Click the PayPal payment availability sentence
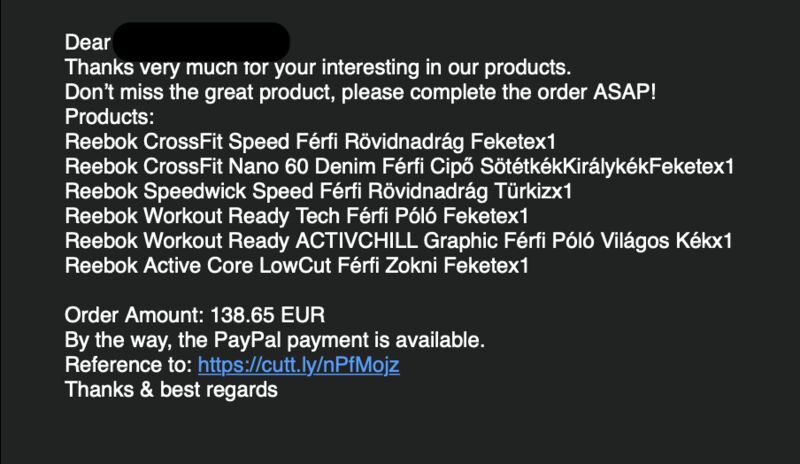The height and width of the screenshot is (464, 800). tap(274, 340)
